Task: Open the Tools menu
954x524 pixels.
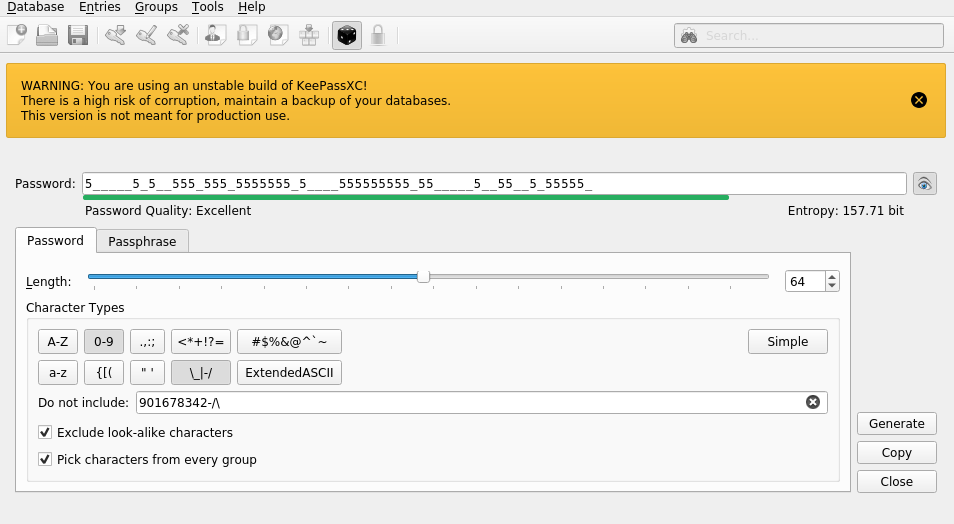Action: (207, 7)
